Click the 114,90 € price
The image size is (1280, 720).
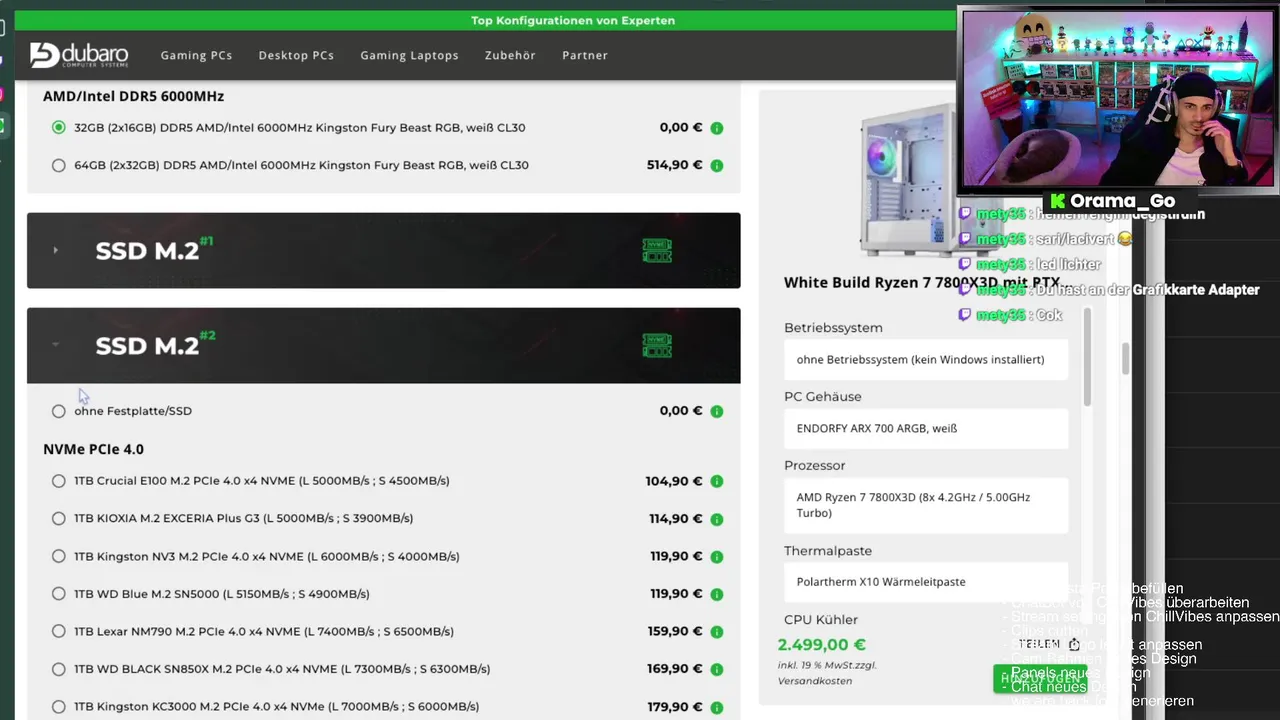click(676, 519)
